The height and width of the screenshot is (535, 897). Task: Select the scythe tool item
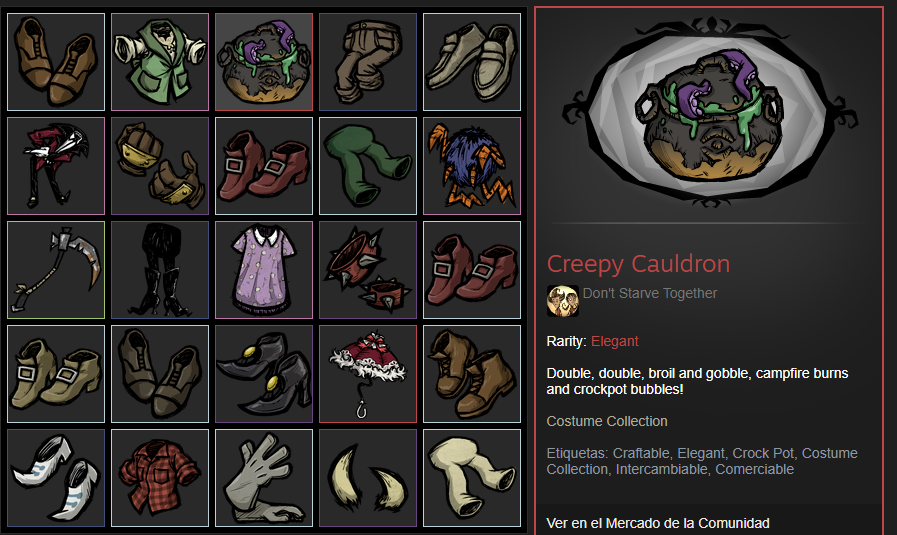[x=56, y=270]
